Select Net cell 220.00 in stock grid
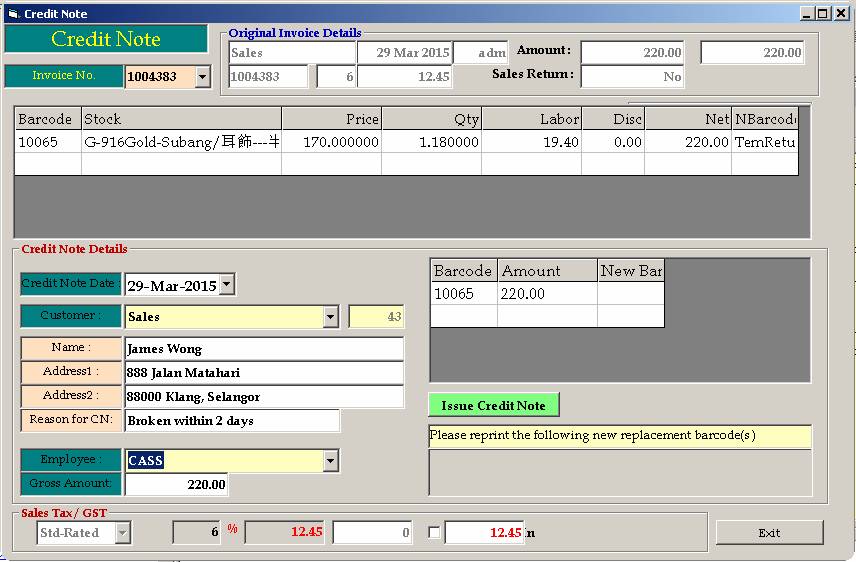 688,142
